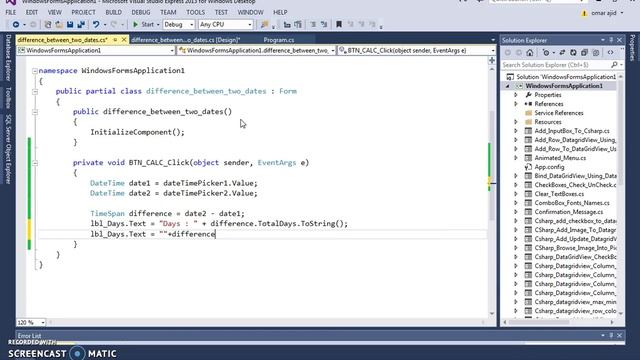Click the Open File folder icon
The width and height of the screenshot is (640, 360).
(59, 25)
